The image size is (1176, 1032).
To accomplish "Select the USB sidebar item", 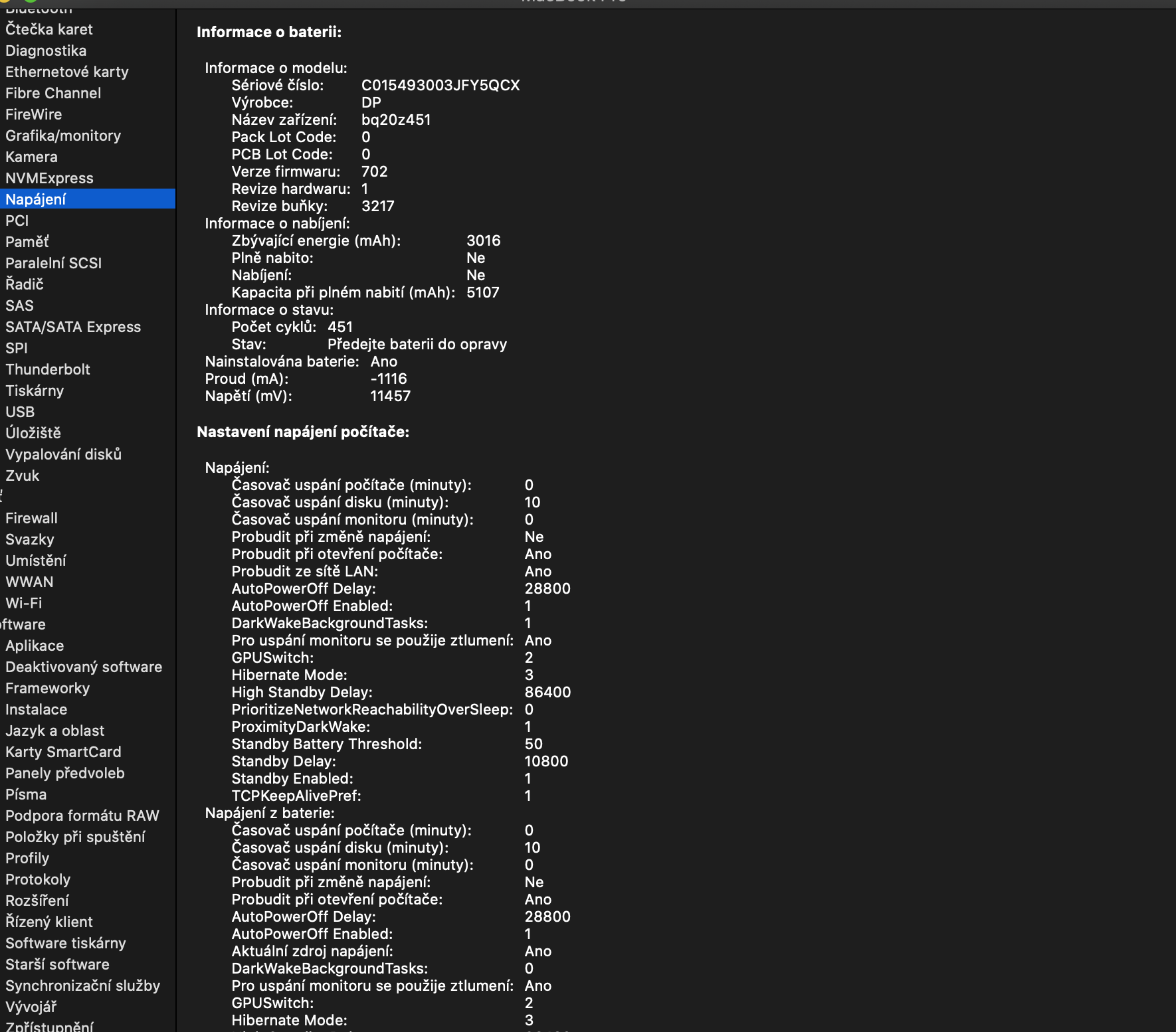I will 20,412.
